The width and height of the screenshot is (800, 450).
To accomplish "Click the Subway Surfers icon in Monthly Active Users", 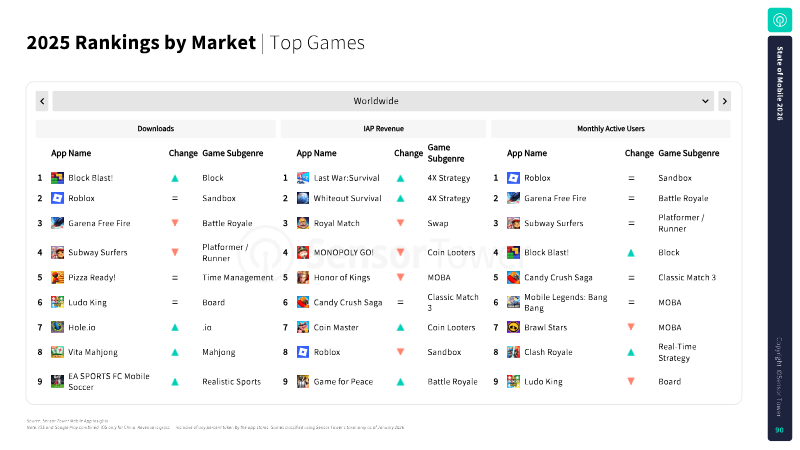I will [x=513, y=223].
